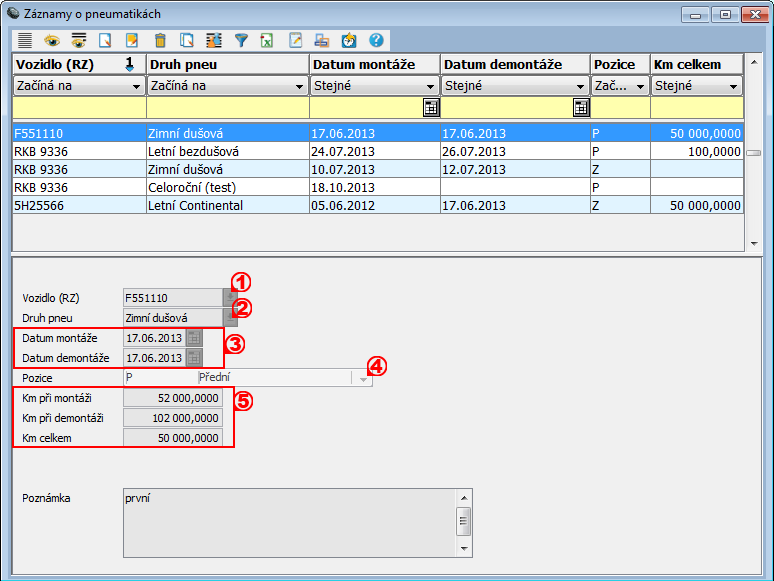
Task: Click the funnel filter icon
Action: pyautogui.click(x=241, y=41)
